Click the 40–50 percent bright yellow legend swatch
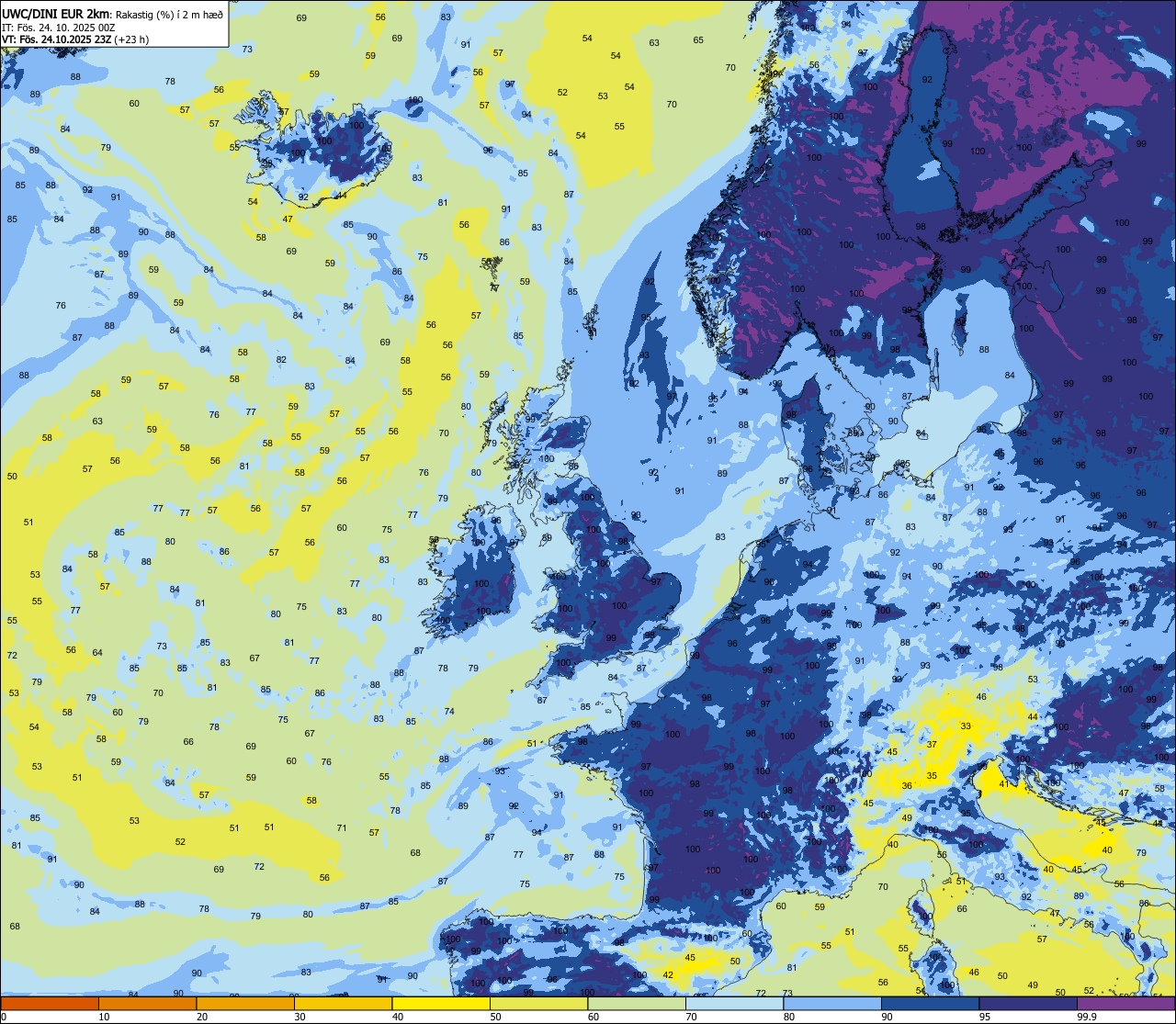1176x1024 pixels. coord(441,1003)
